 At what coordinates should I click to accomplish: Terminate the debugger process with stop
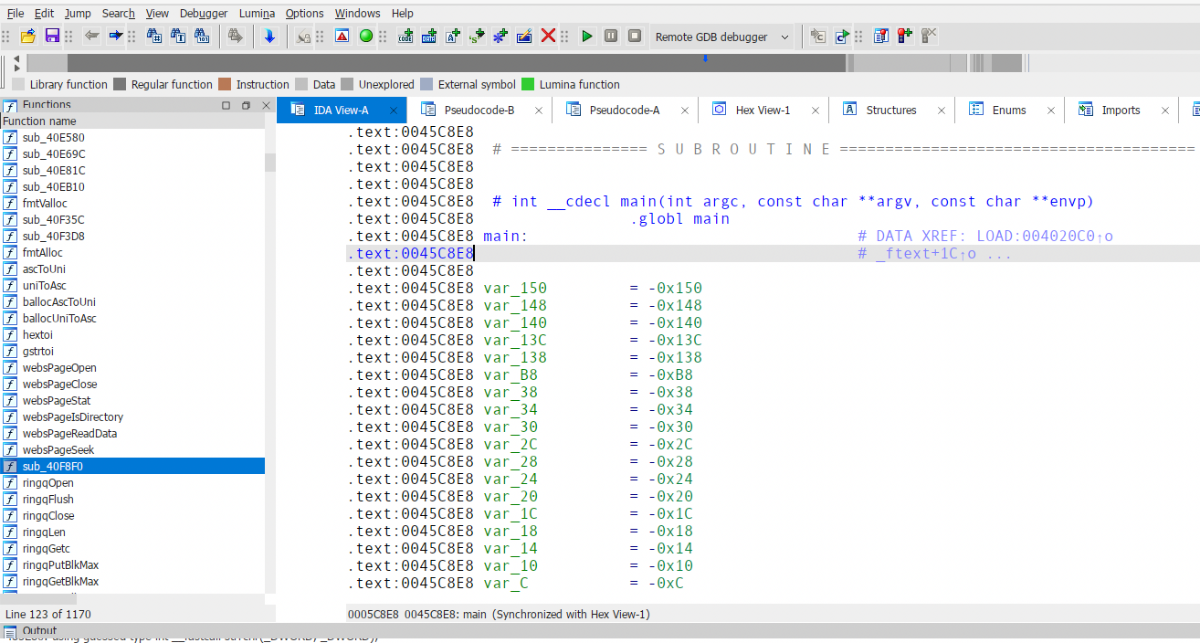click(x=635, y=36)
